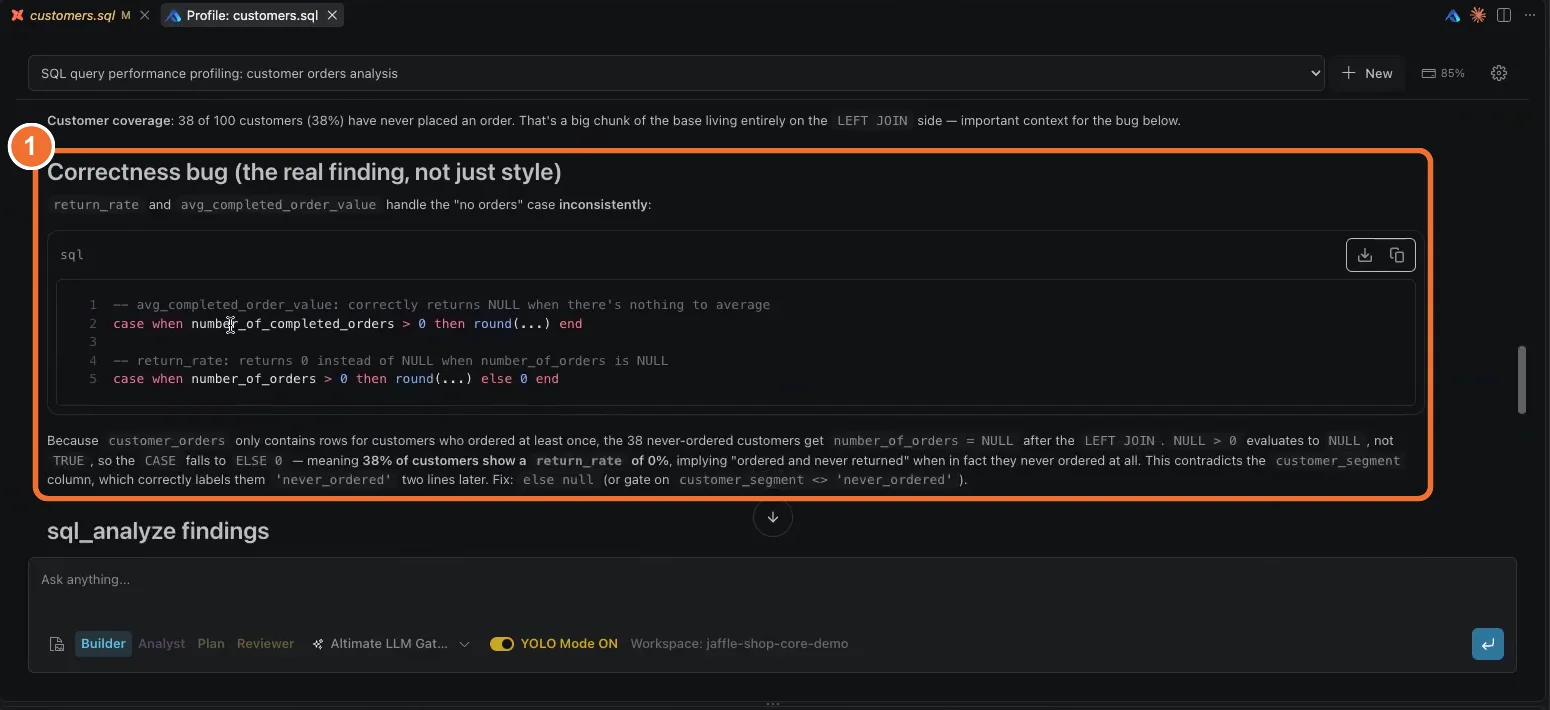This screenshot has width=1550, height=710.
Task: Open the Altimate logo icon in the editor toolbar
Action: [x=1453, y=15]
